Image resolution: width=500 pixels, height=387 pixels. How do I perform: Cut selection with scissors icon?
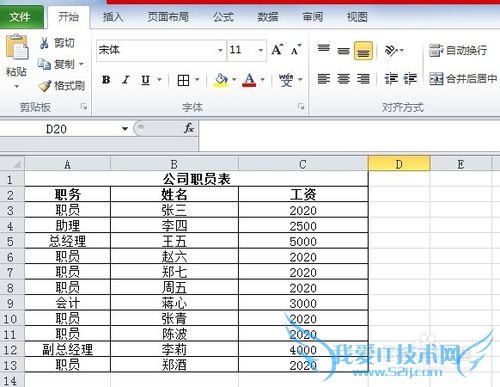point(44,43)
